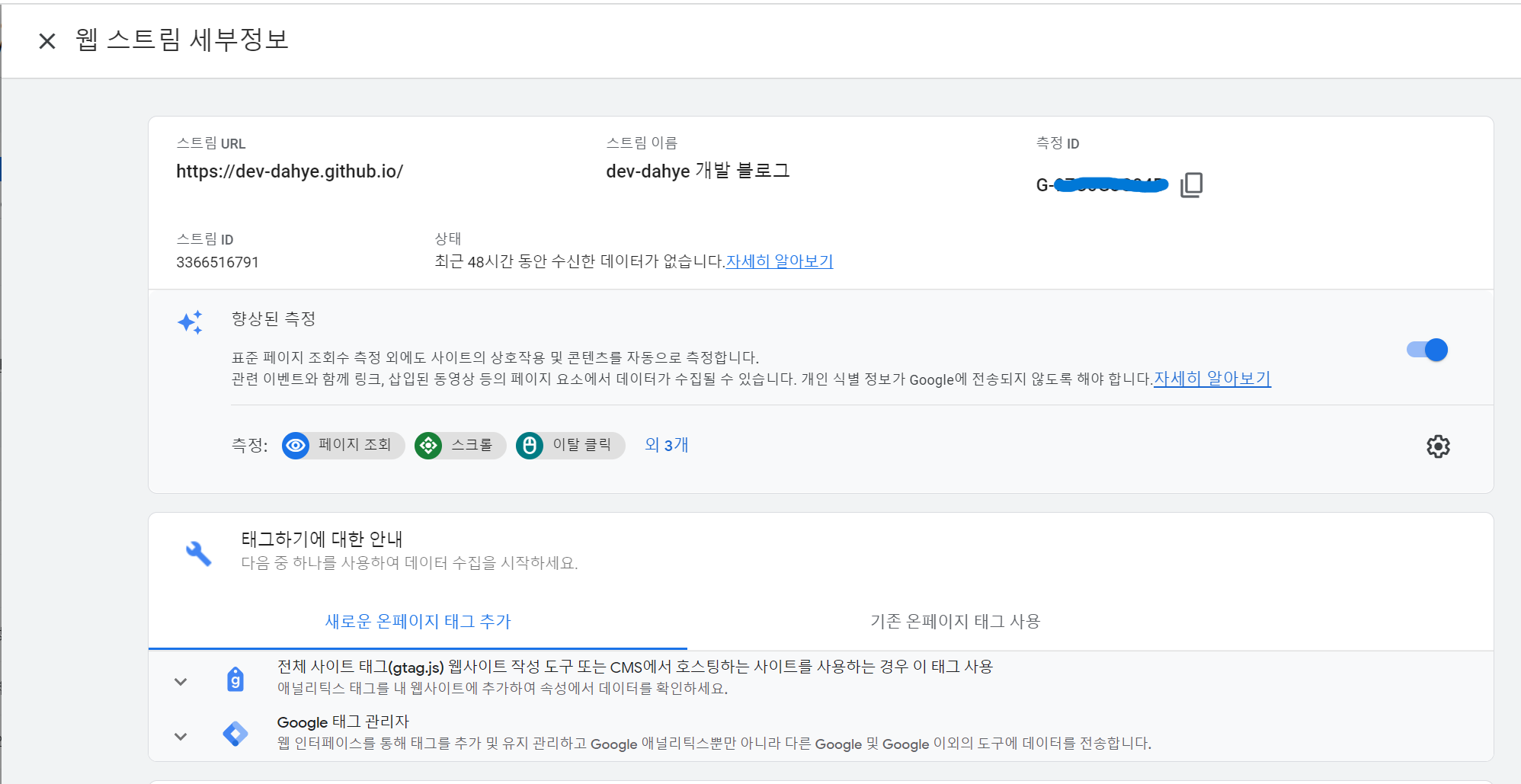Click the 상태 label
Screen dimensions: 1521x784
coord(448,238)
